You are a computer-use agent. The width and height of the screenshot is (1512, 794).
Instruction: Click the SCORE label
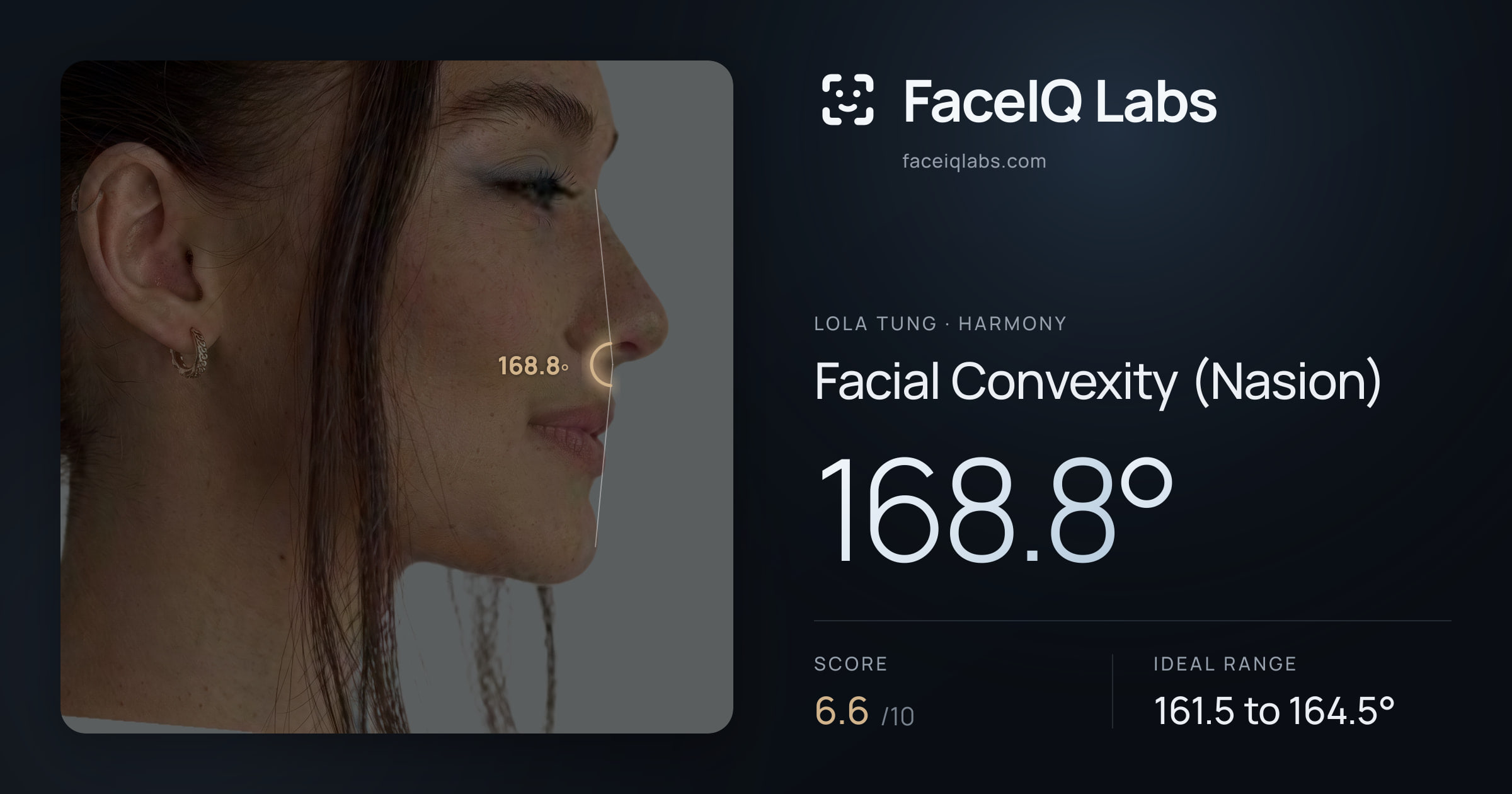pyautogui.click(x=850, y=664)
